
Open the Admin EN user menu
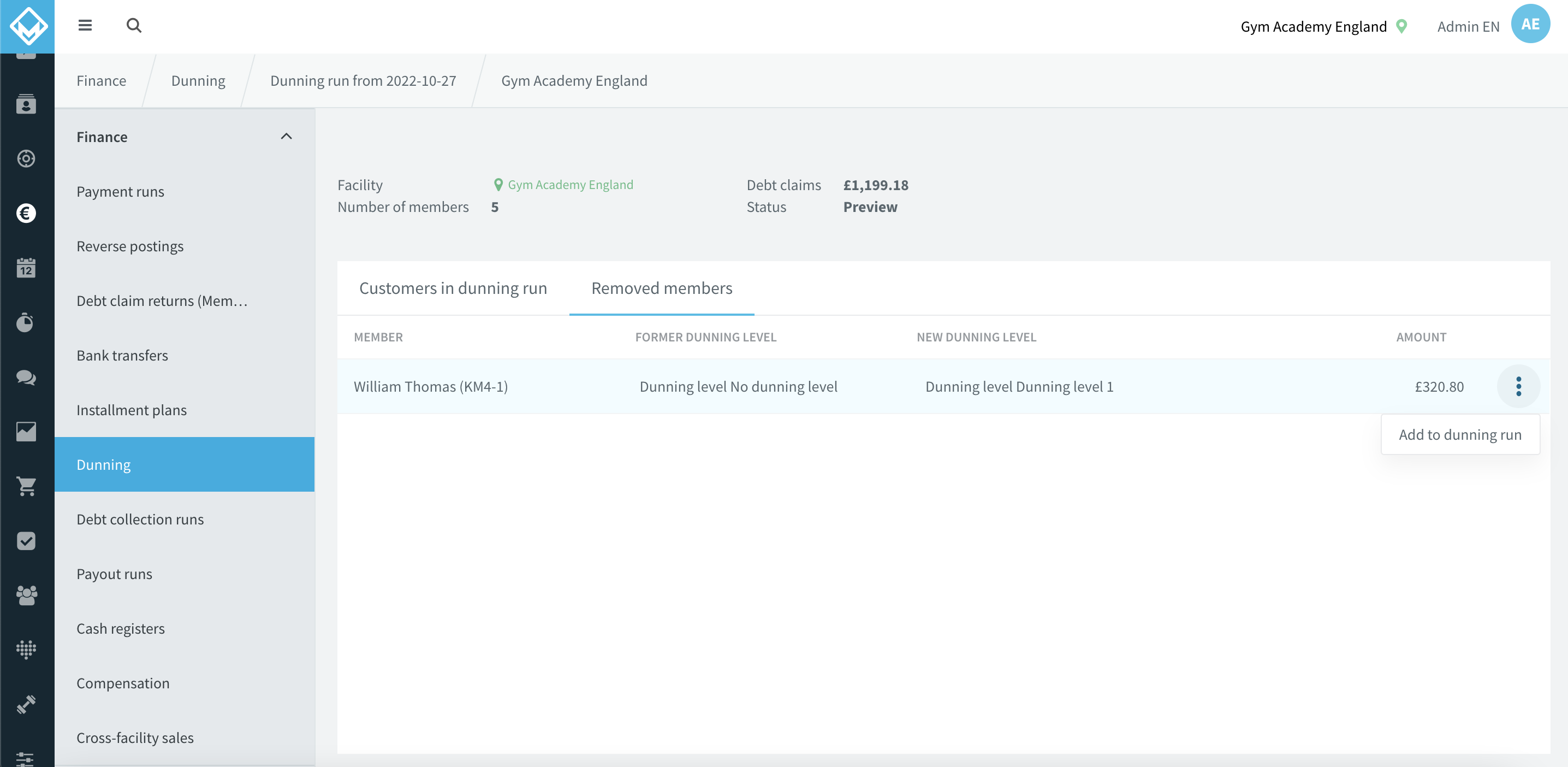[x=1468, y=27]
